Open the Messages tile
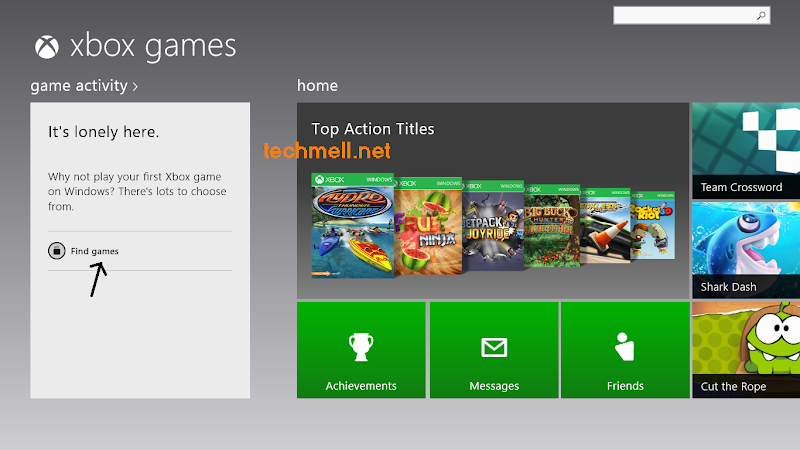The height and width of the screenshot is (450, 800). click(x=494, y=350)
